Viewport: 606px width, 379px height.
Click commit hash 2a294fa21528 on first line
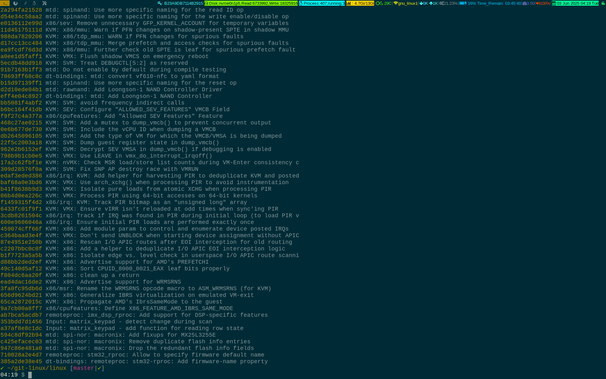coord(21,10)
